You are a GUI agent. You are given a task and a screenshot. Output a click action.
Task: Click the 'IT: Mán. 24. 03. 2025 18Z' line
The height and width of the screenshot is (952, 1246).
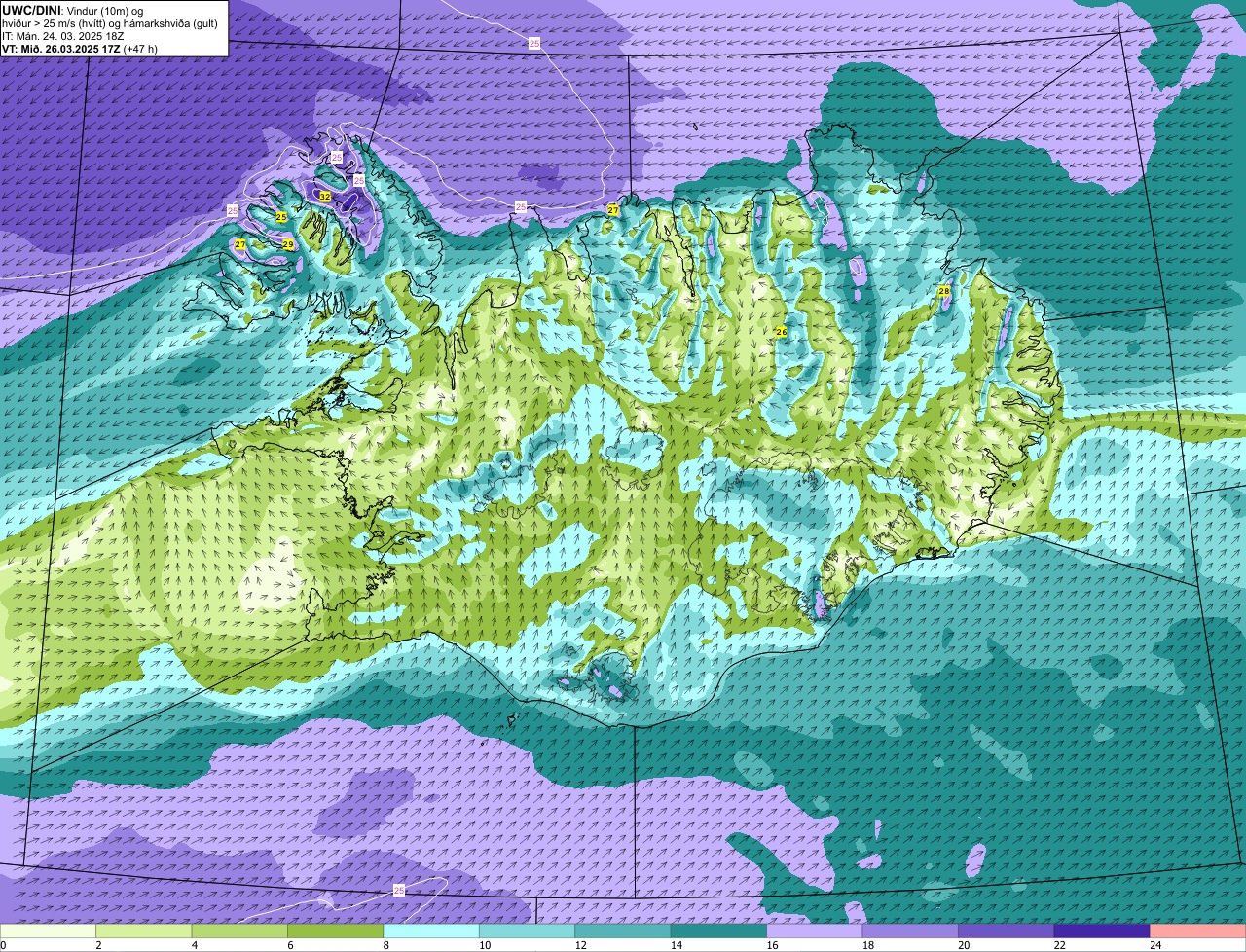tap(63, 35)
